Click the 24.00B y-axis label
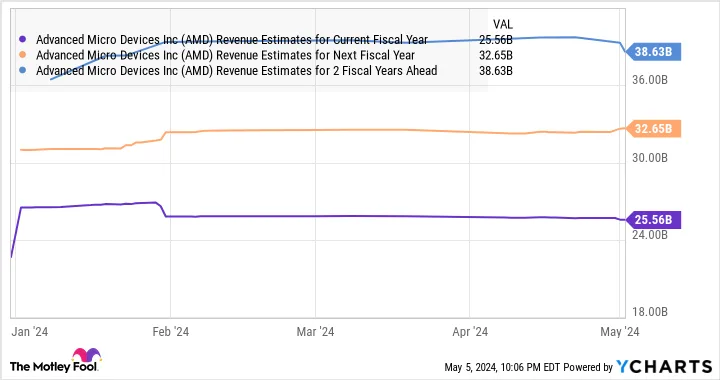 650,235
